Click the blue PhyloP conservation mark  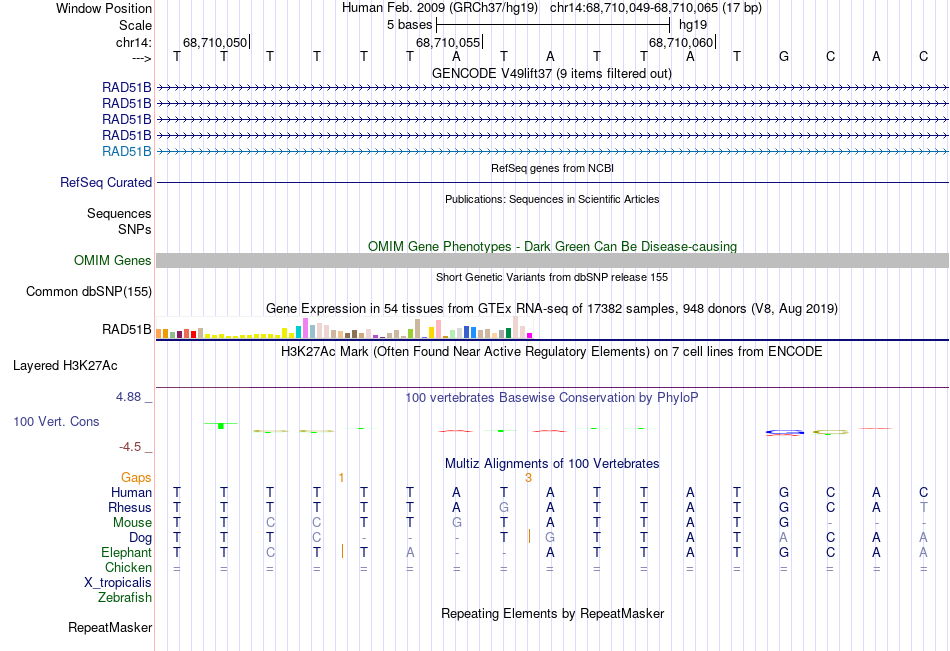pos(785,432)
